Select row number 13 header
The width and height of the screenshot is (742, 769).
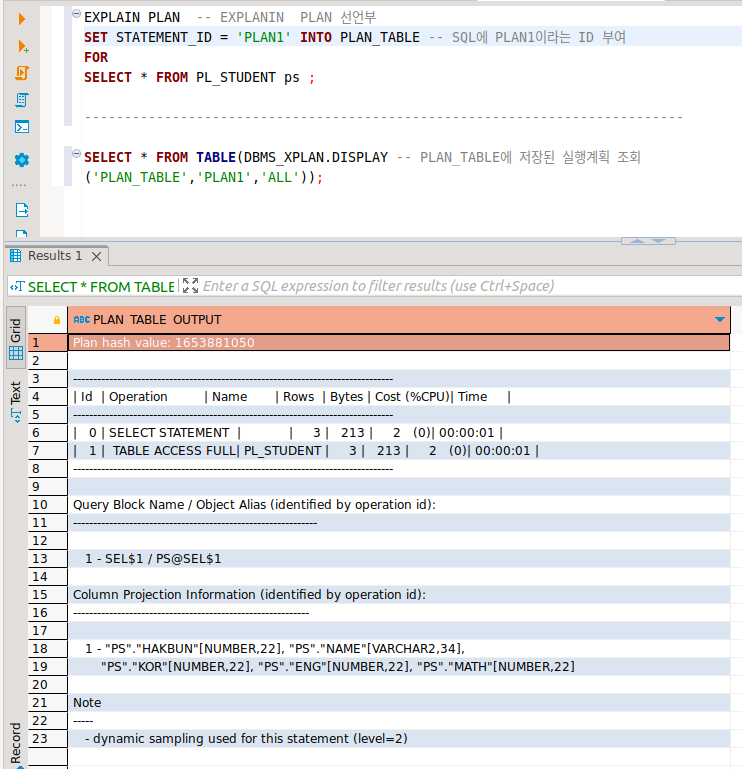pyautogui.click(x=48, y=559)
